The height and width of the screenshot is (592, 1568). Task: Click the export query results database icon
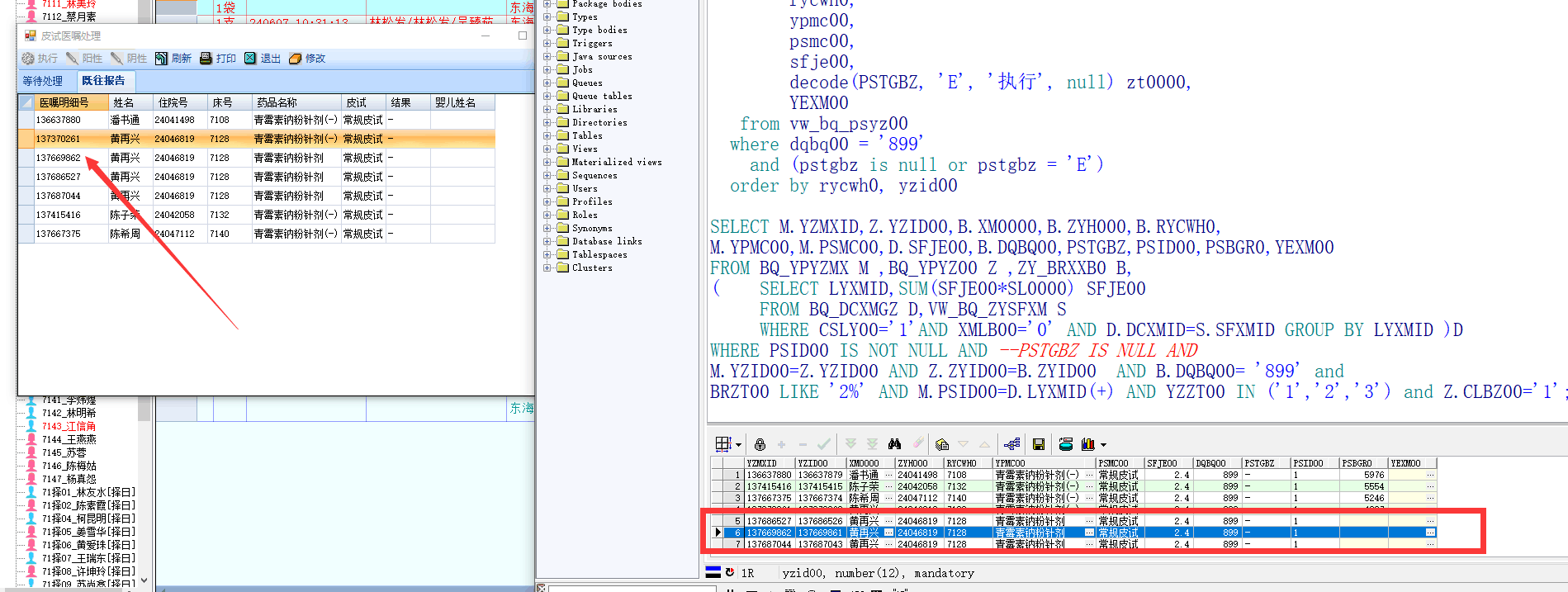pos(1066,444)
